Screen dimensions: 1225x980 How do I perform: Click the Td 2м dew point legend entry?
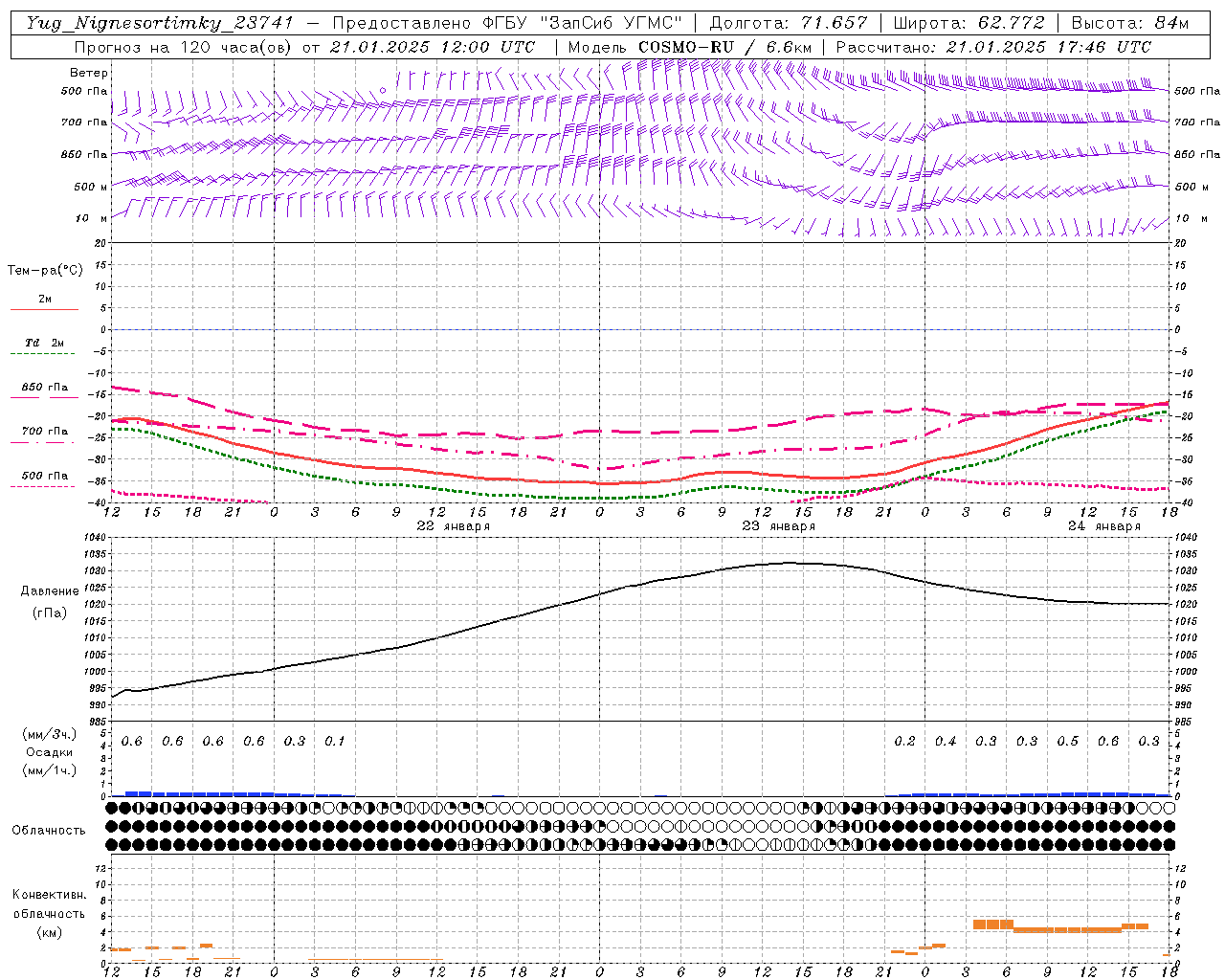[x=44, y=343]
